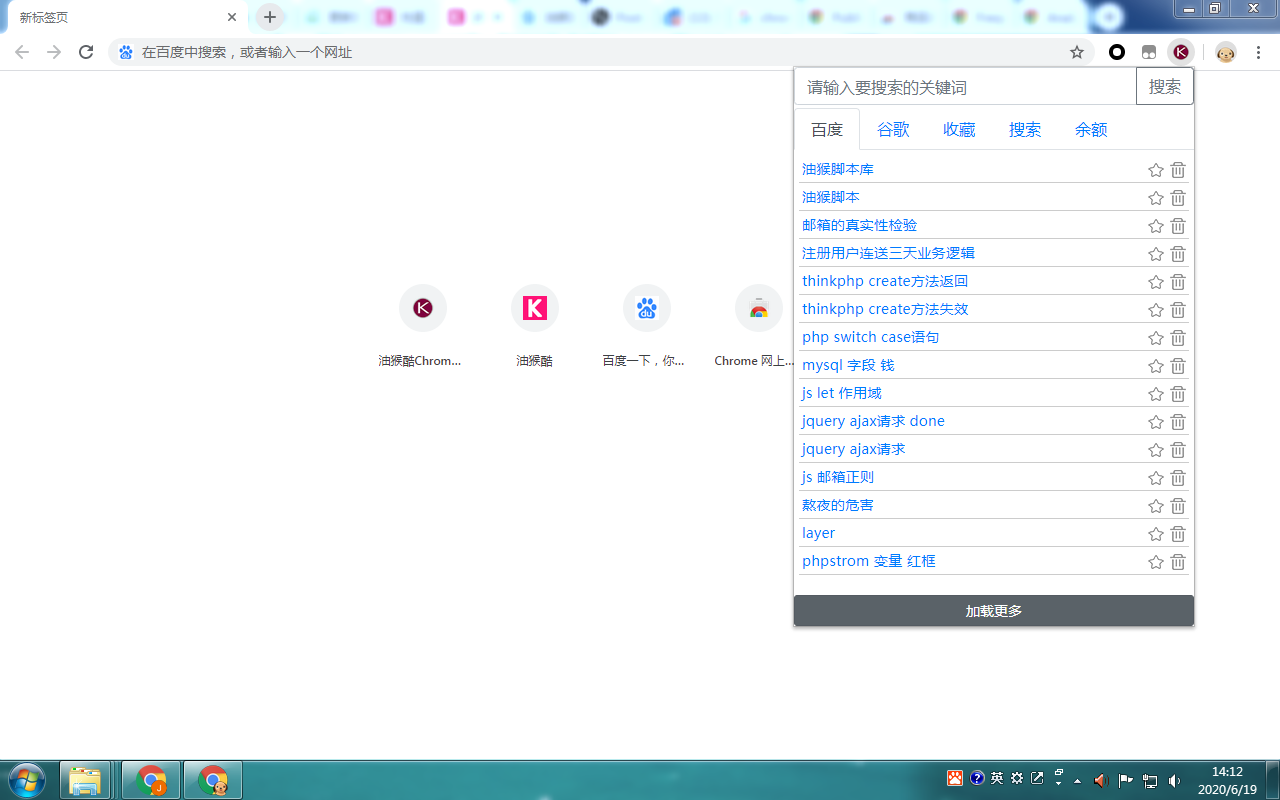The image size is (1280, 800).
Task: Click the taskbar clock showing 14:12
Action: pos(1227,780)
